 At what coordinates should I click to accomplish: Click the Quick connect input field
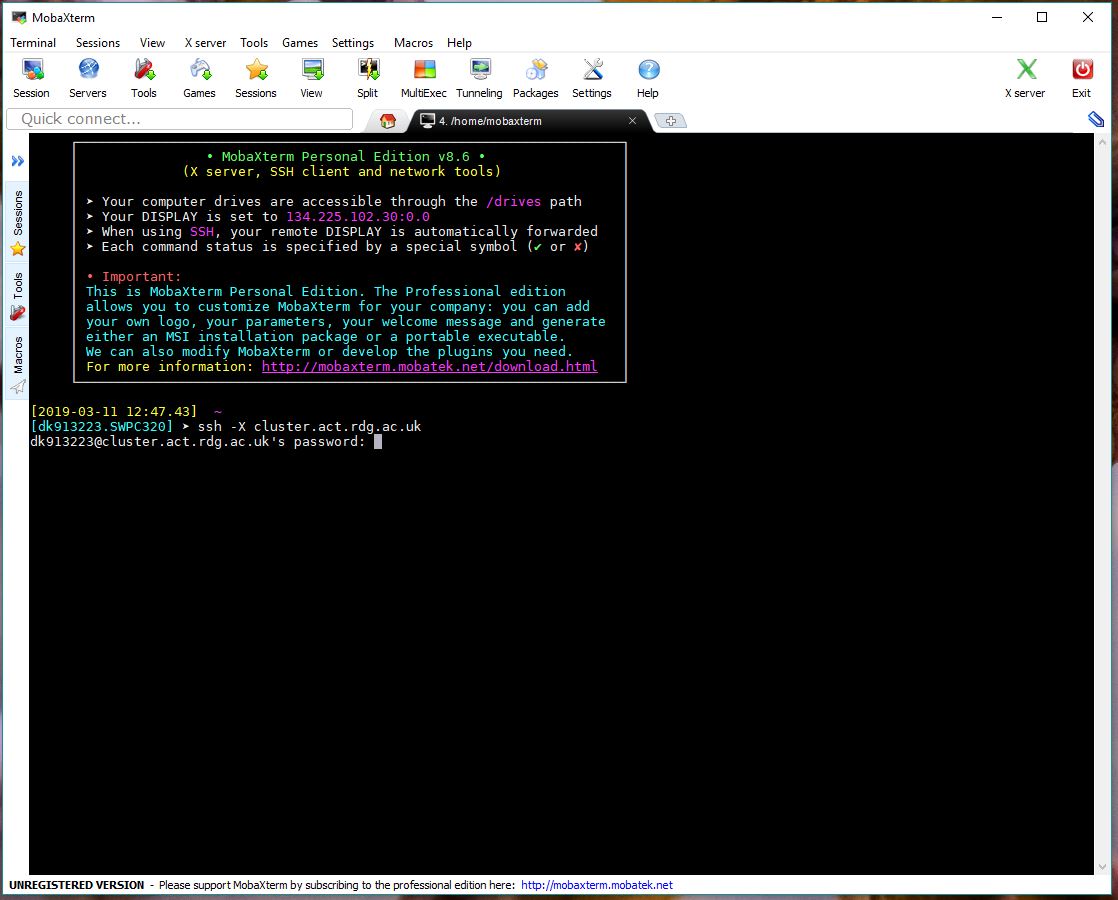(180, 119)
